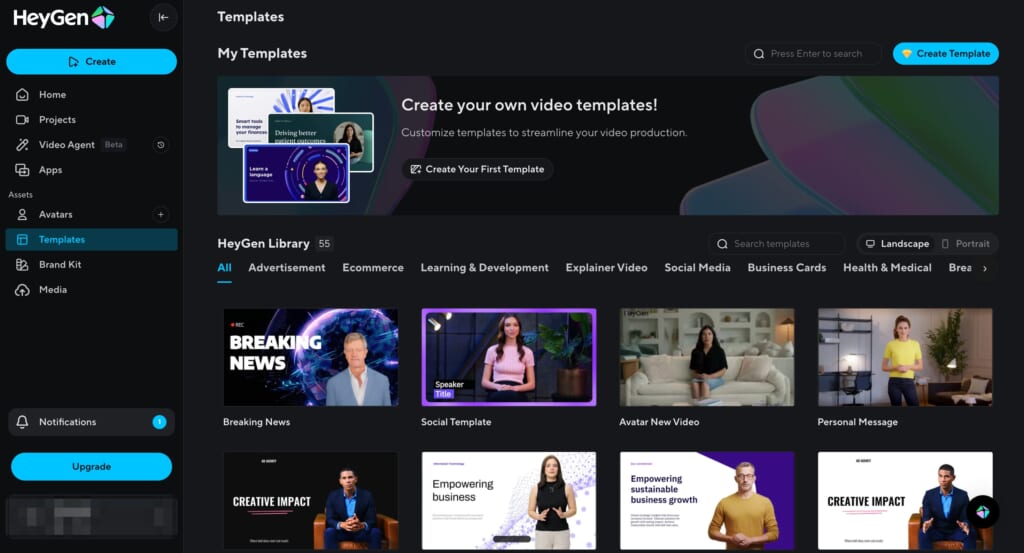Open Brand Kit
The width and height of the screenshot is (1024, 553).
(x=91, y=264)
